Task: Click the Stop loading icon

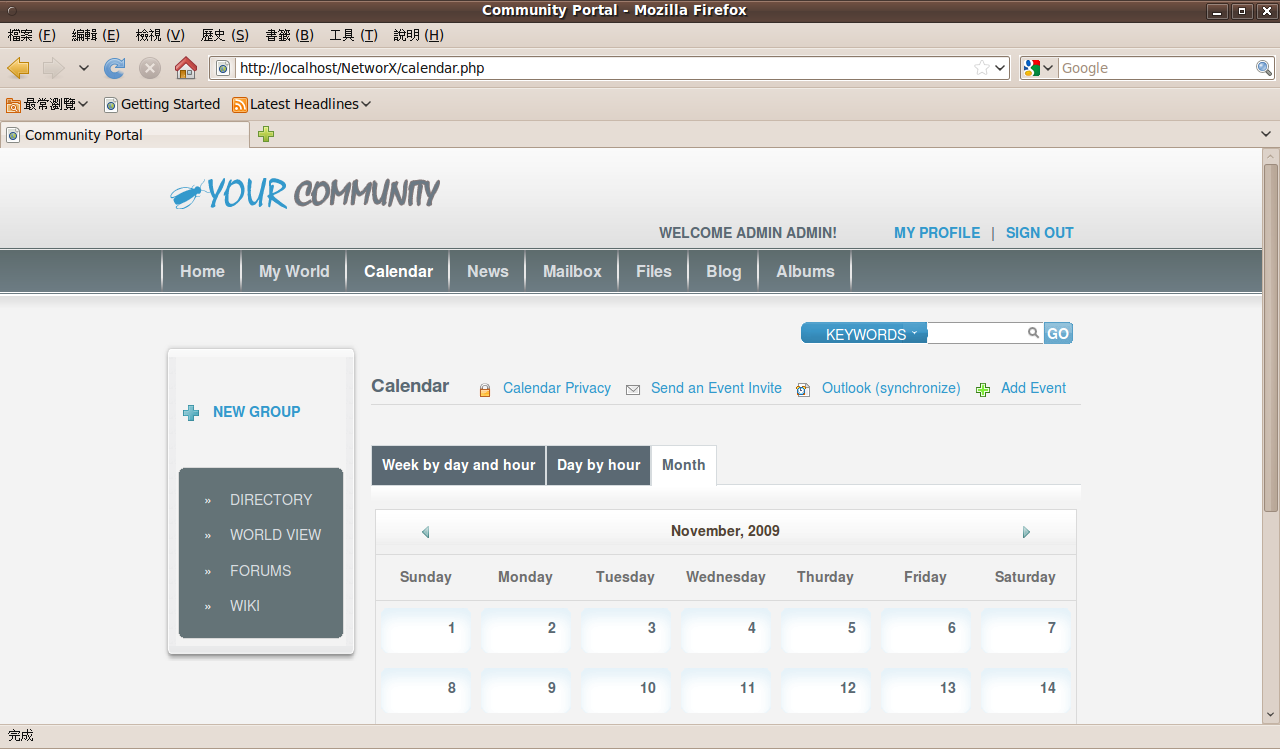Action: pos(150,68)
